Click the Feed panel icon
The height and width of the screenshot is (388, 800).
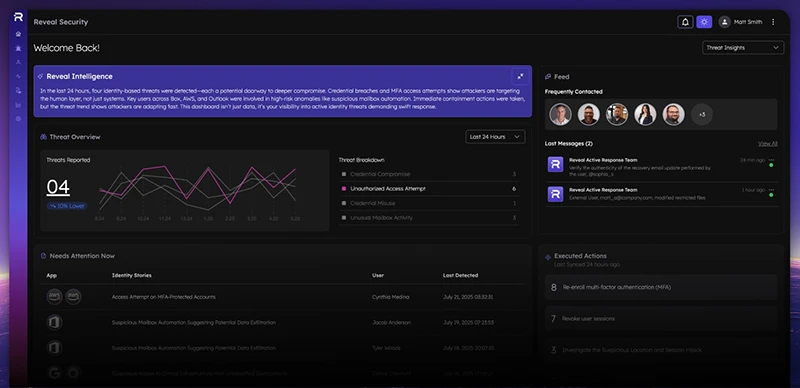click(x=548, y=77)
